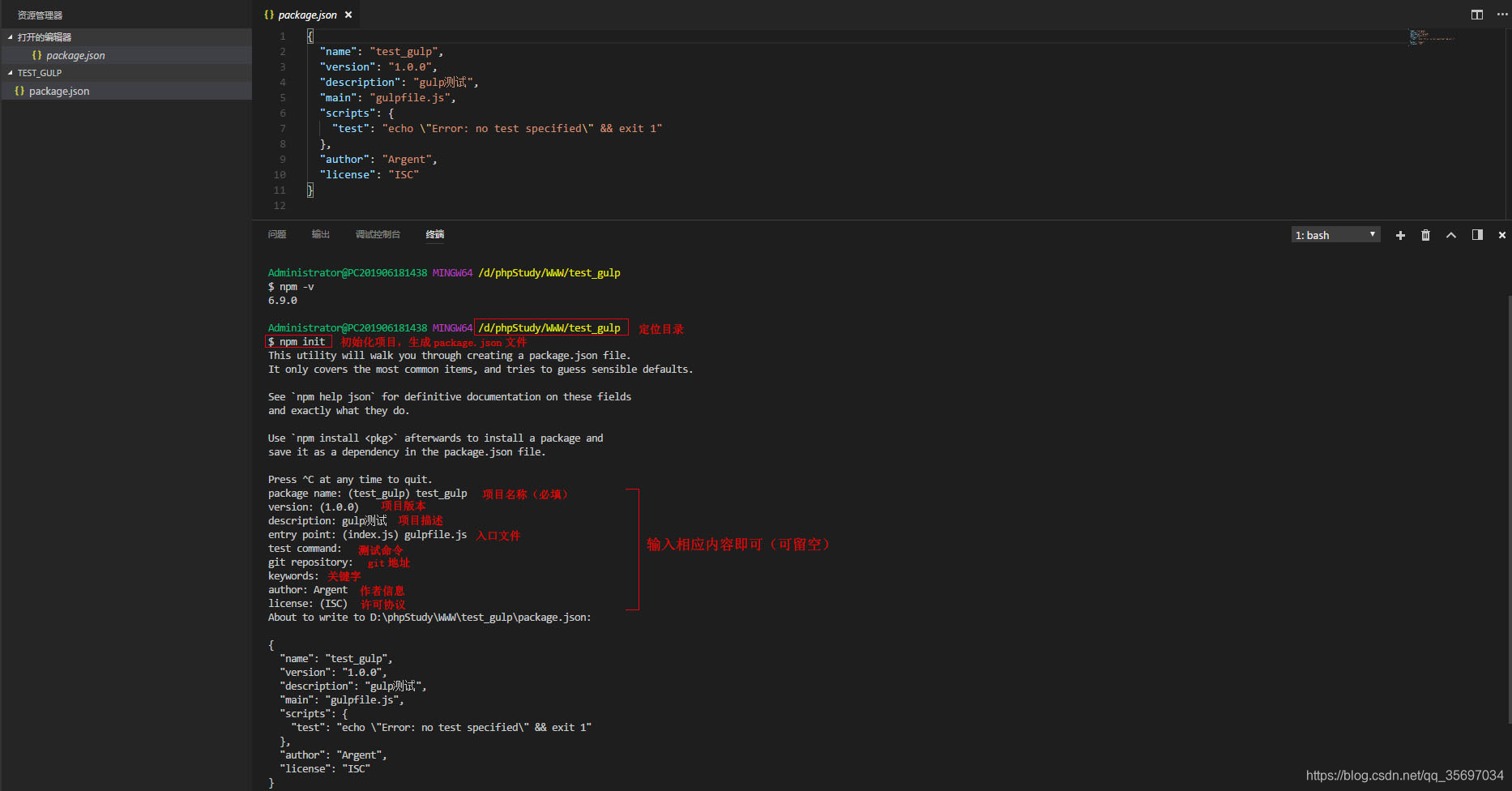Switch to the 问题 (Problems) panel tab
1512x791 pixels.
[x=277, y=234]
